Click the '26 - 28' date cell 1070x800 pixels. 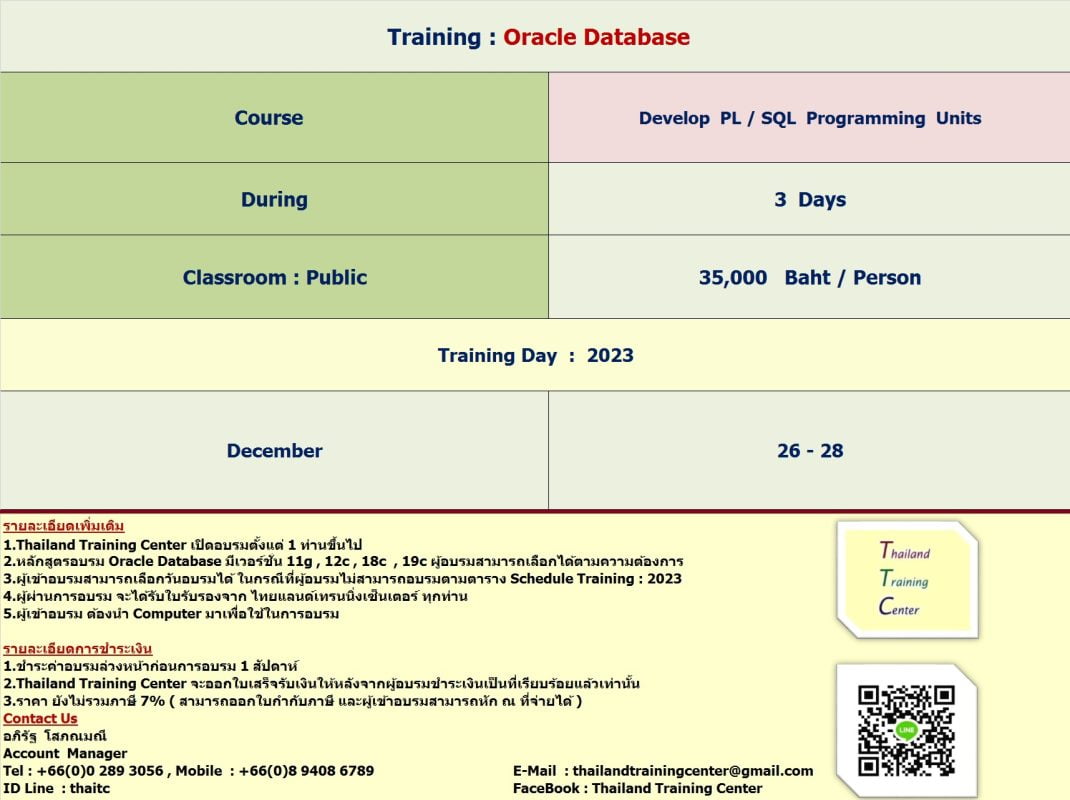[809, 451]
